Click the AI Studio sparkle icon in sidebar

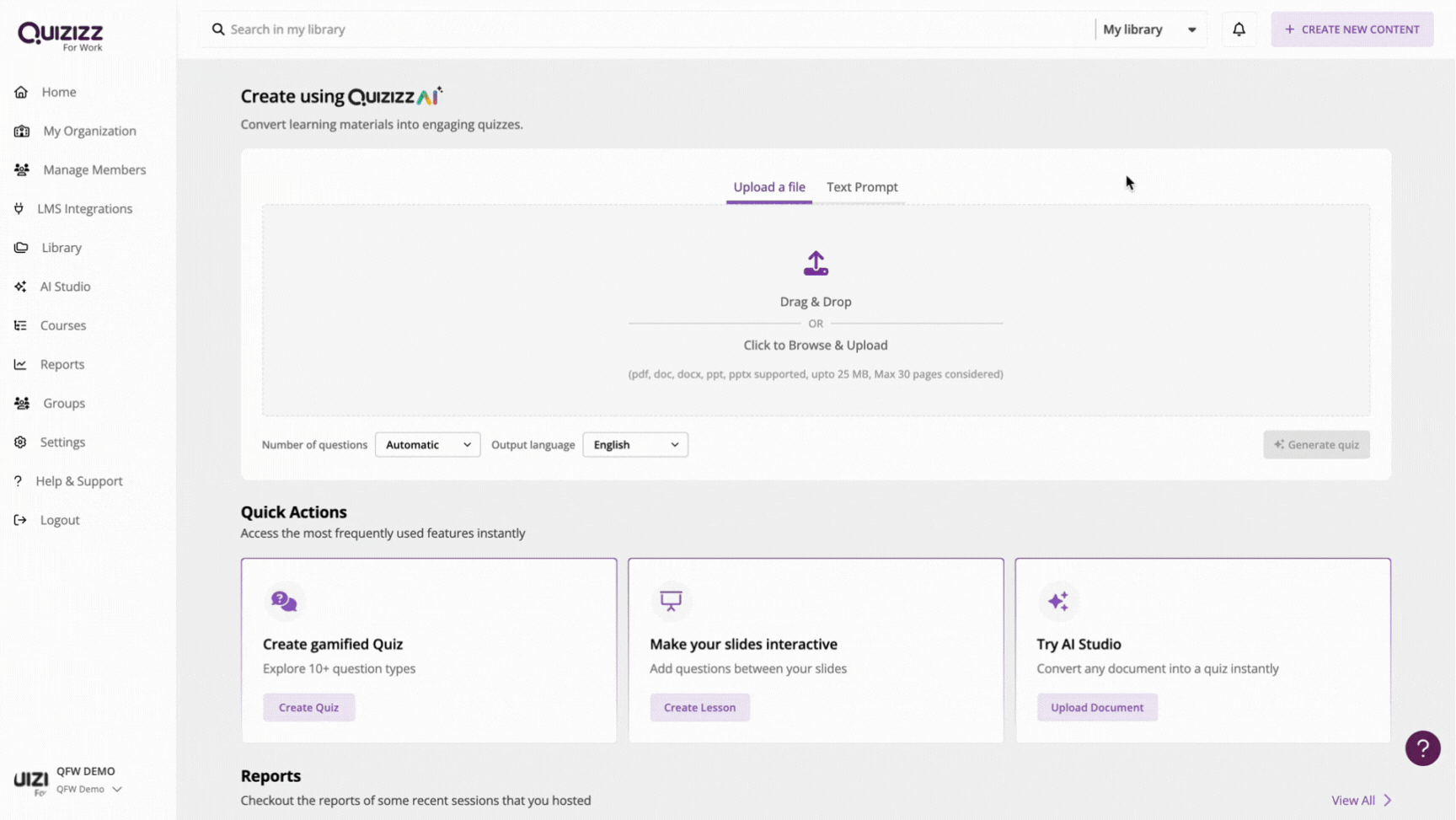point(20,287)
